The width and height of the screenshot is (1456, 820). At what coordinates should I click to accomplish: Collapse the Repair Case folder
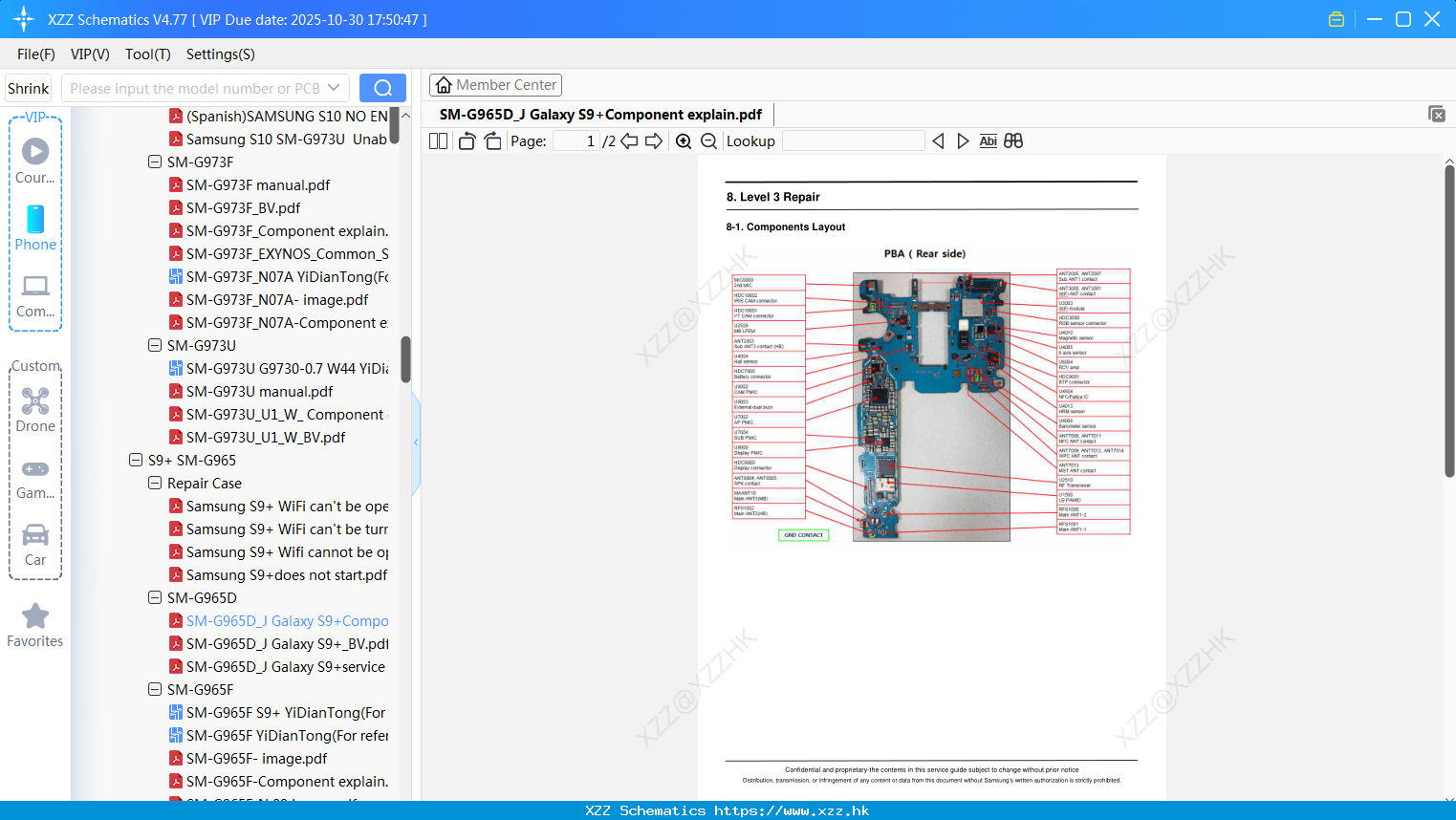point(155,483)
